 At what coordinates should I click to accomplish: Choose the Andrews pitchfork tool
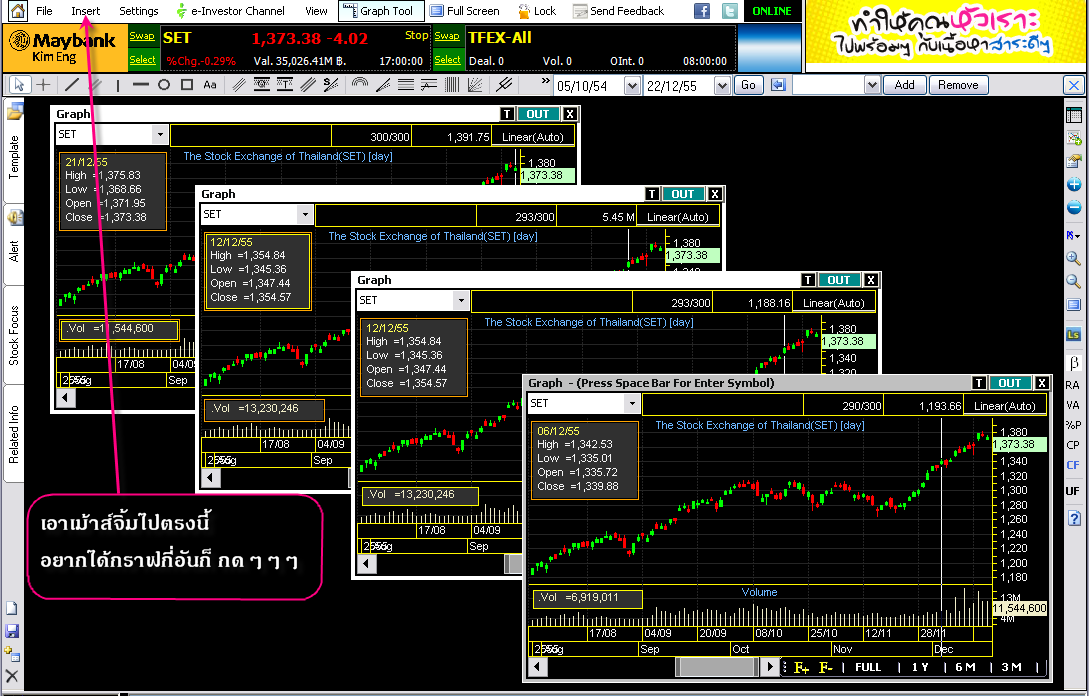pos(504,85)
